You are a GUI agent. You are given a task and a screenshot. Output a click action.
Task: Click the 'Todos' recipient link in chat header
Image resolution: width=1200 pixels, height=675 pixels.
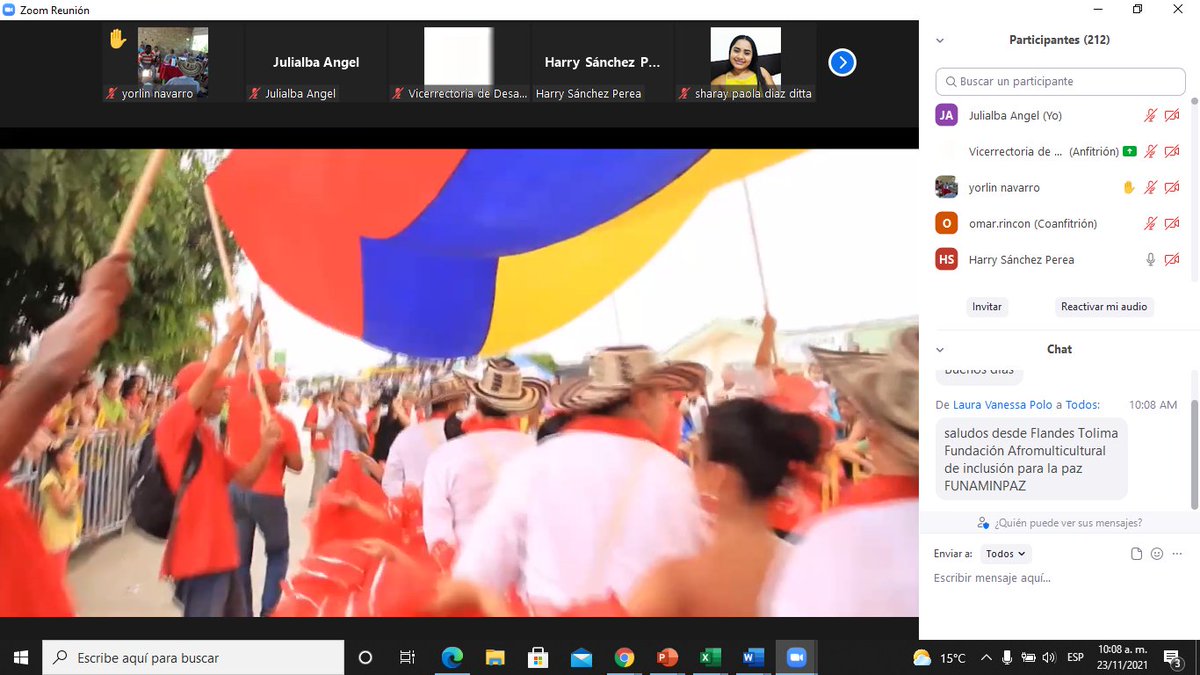(x=1081, y=405)
